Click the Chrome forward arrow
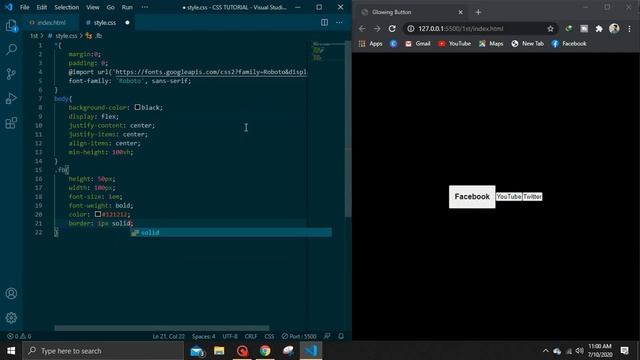The width and height of the screenshot is (640, 360). (377, 29)
